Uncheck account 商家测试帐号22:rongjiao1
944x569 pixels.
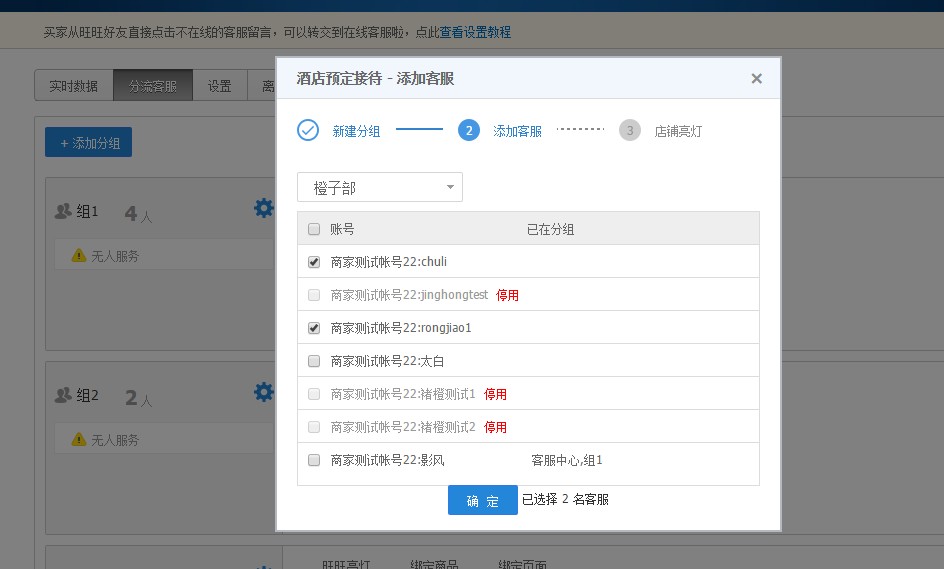pyautogui.click(x=314, y=328)
